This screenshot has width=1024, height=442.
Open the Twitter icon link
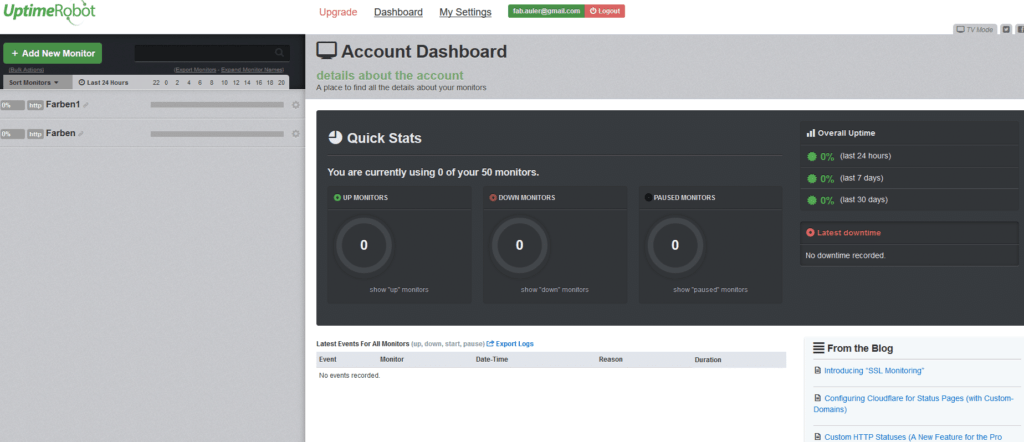pyautogui.click(x=1006, y=29)
